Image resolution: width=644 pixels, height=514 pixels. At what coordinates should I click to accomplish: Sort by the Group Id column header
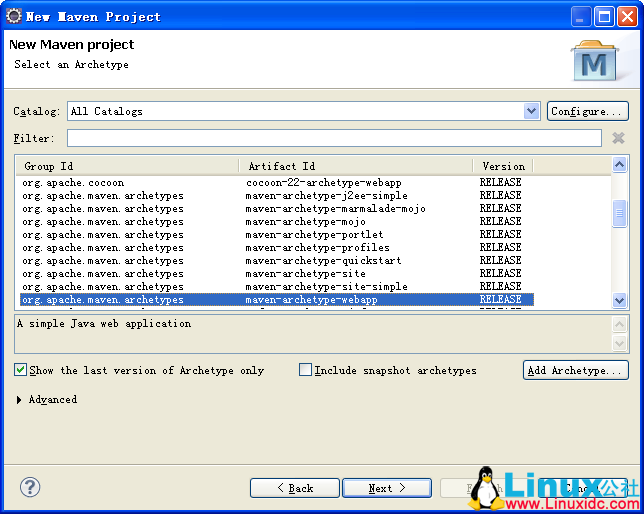coord(127,166)
